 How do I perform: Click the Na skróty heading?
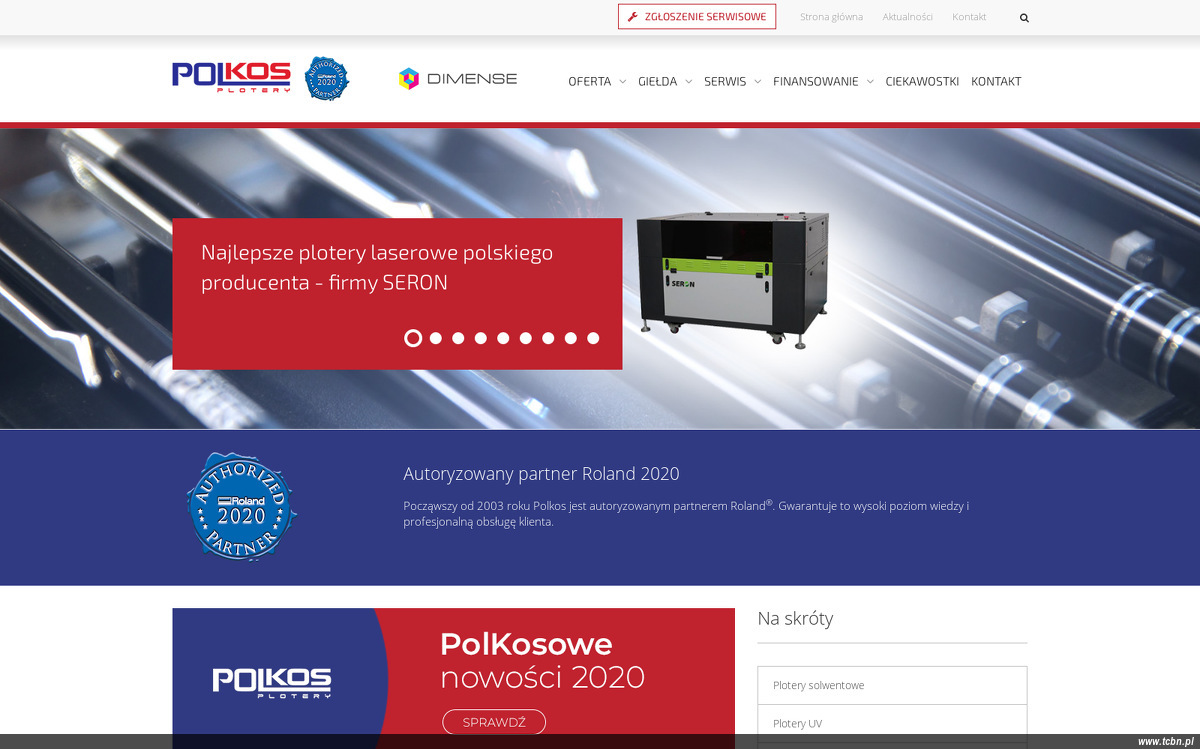795,618
